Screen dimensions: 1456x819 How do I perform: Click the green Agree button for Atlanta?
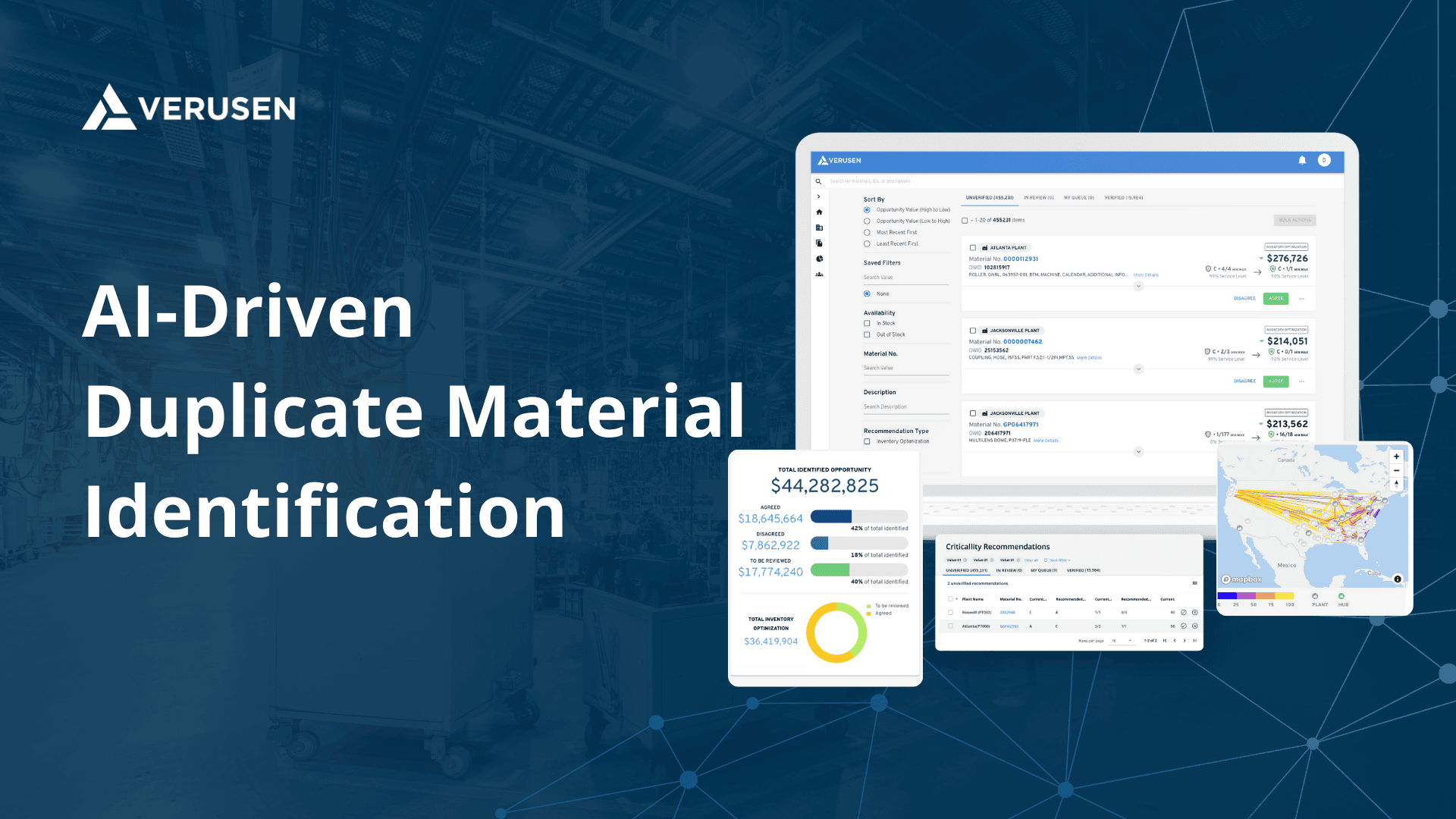[x=1276, y=298]
